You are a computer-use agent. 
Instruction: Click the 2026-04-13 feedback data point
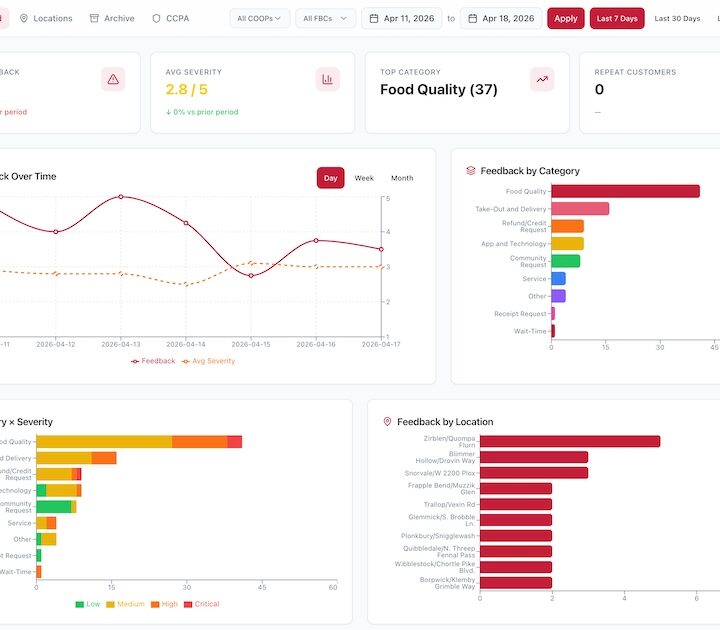point(121,197)
